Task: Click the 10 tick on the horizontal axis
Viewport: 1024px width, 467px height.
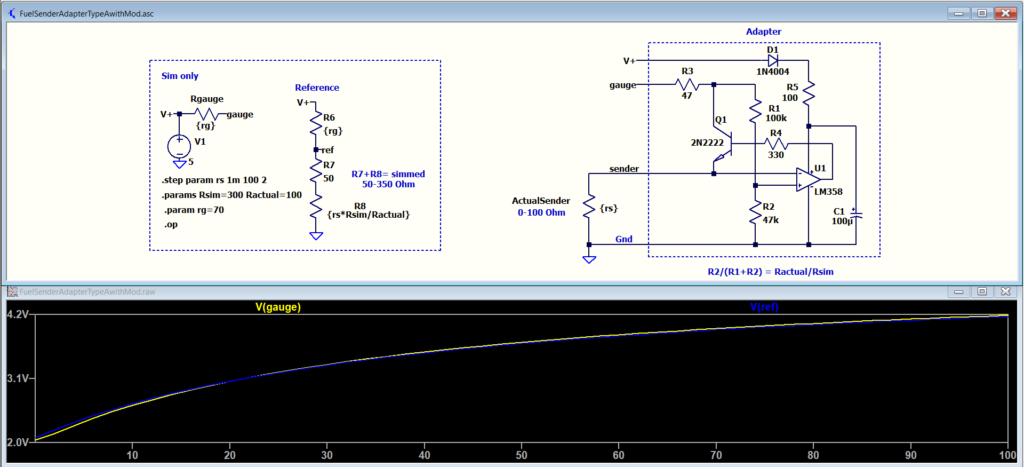Action: point(133,455)
